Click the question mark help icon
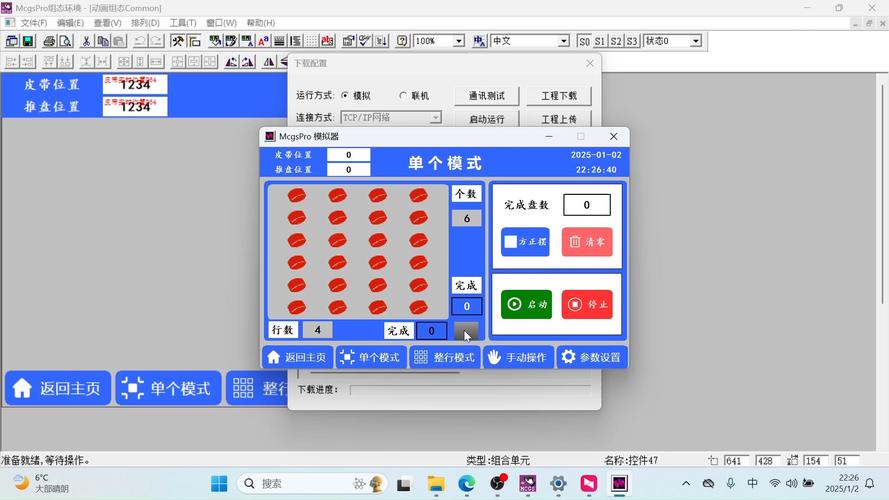The image size is (889, 500). pos(402,41)
